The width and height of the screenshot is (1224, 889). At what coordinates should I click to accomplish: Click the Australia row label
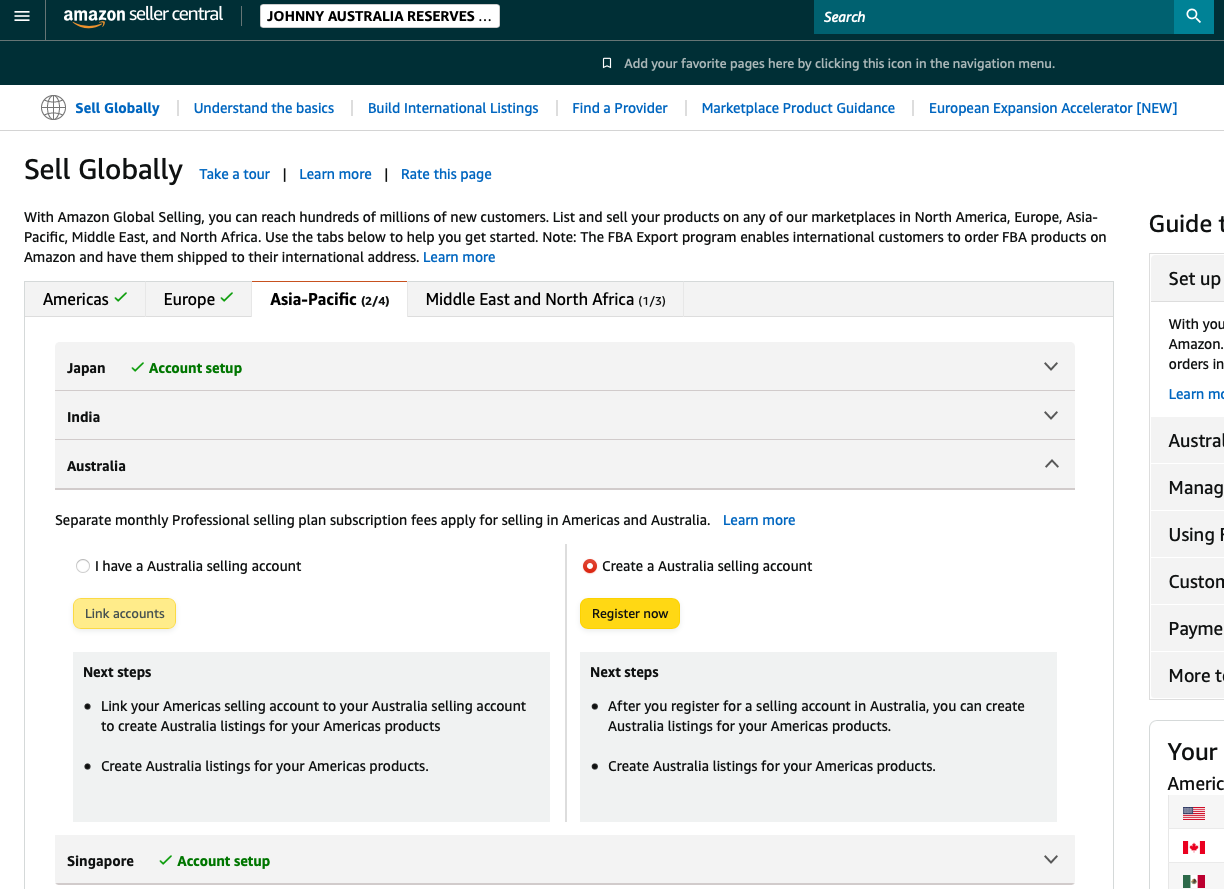[96, 466]
